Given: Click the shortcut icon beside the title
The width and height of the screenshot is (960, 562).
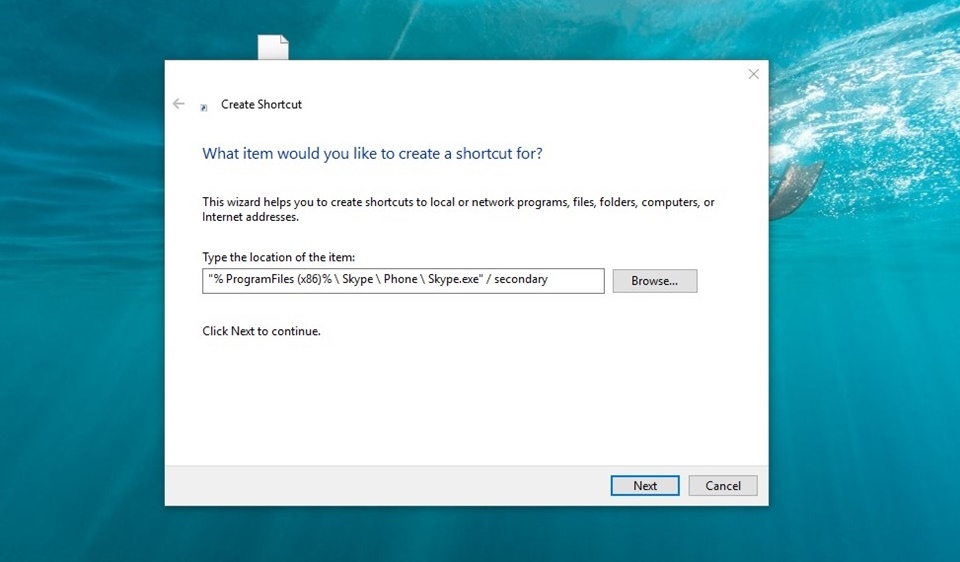Looking at the screenshot, I should 204,108.
